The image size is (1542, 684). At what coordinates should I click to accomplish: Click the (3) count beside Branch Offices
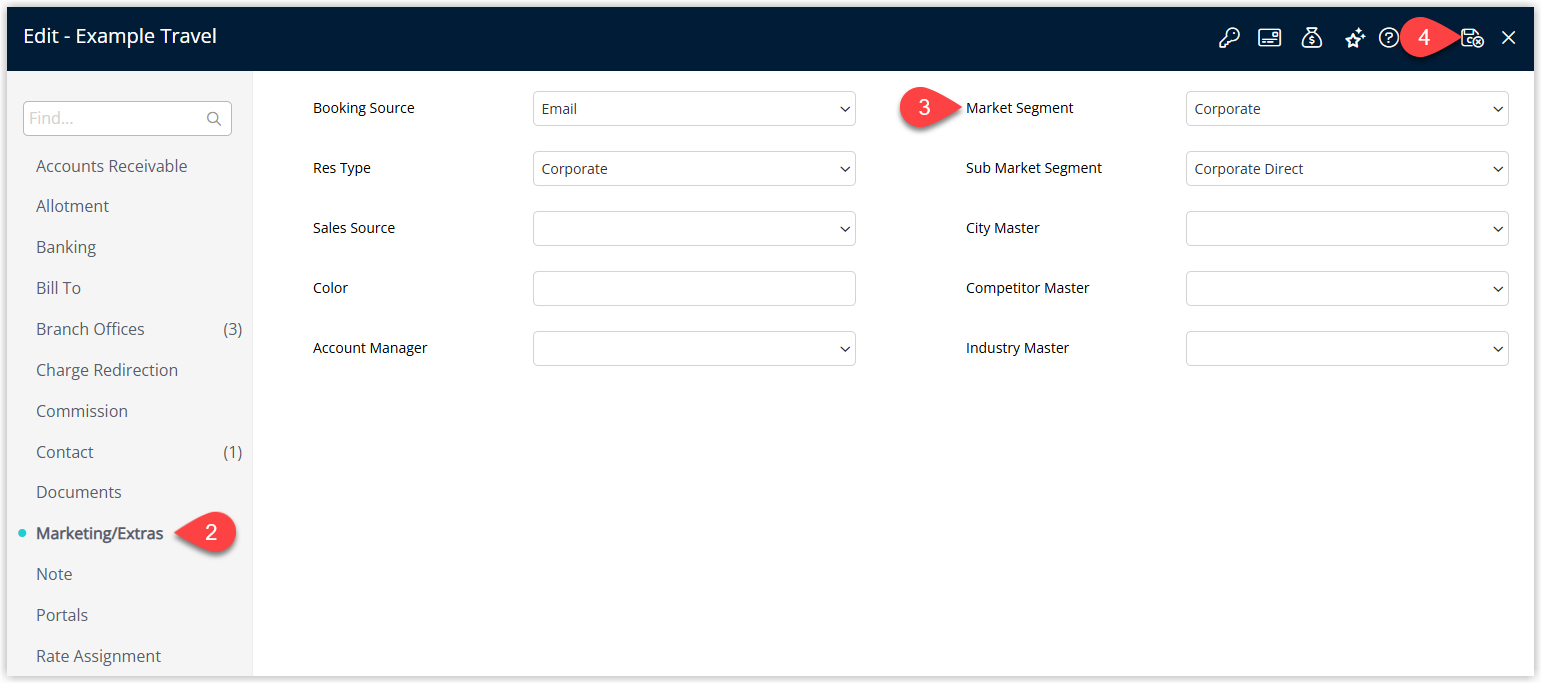pyautogui.click(x=233, y=329)
